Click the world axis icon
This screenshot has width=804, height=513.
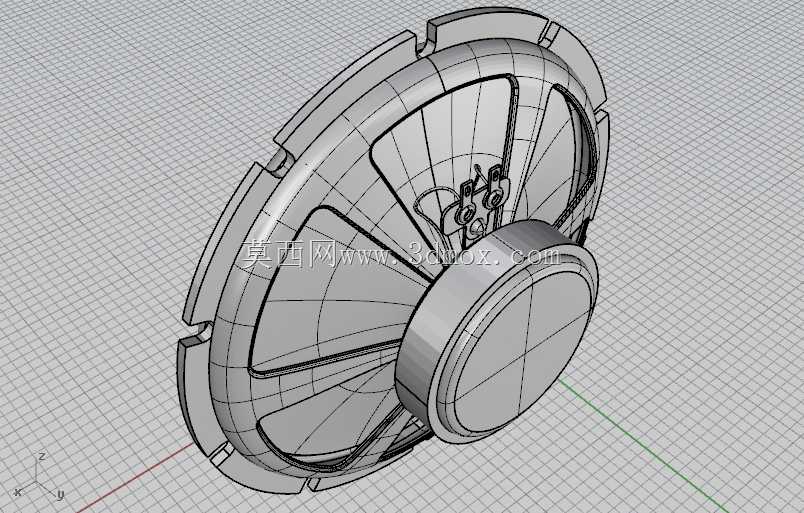click(38, 477)
